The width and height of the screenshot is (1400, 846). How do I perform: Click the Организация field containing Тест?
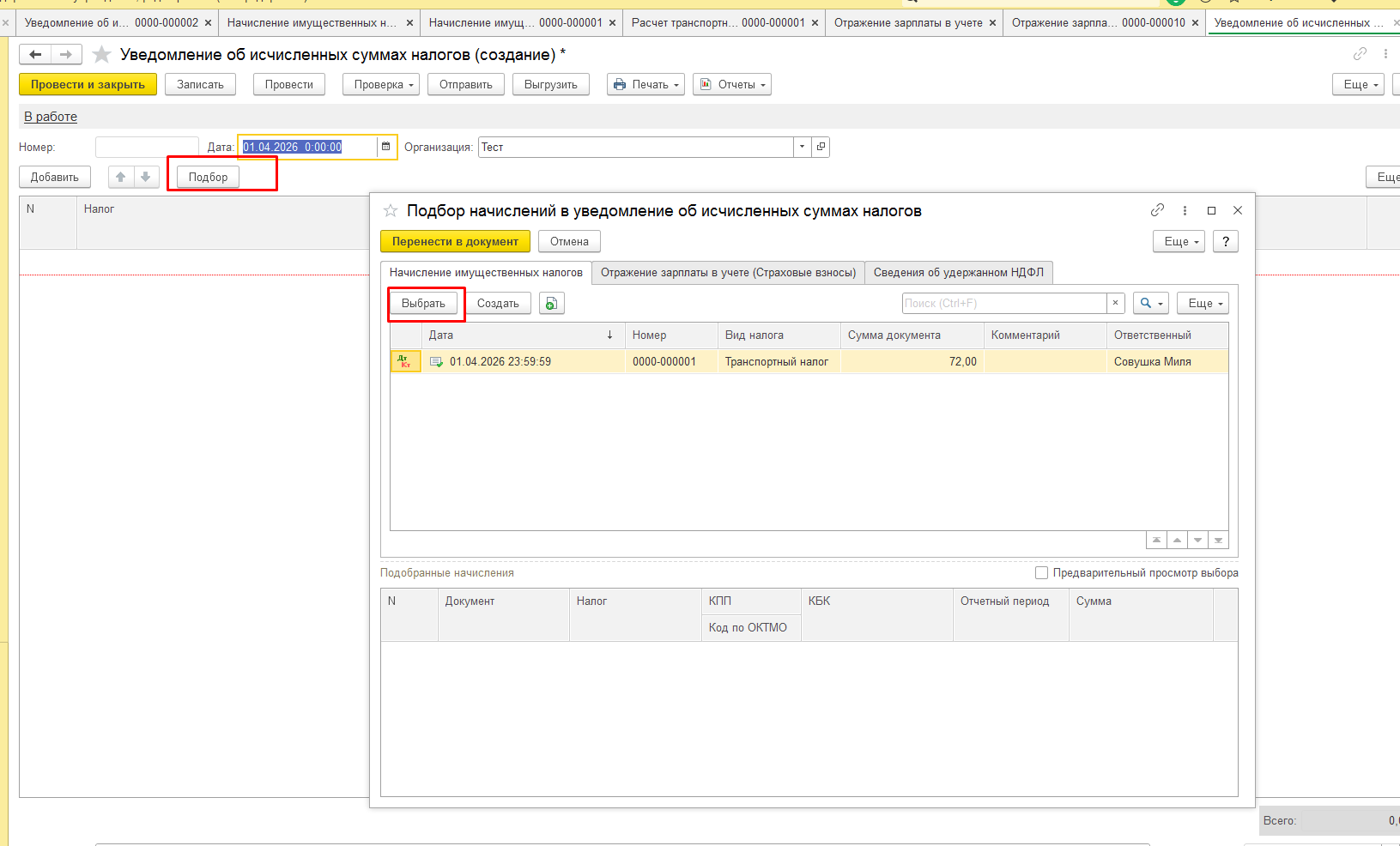636,147
